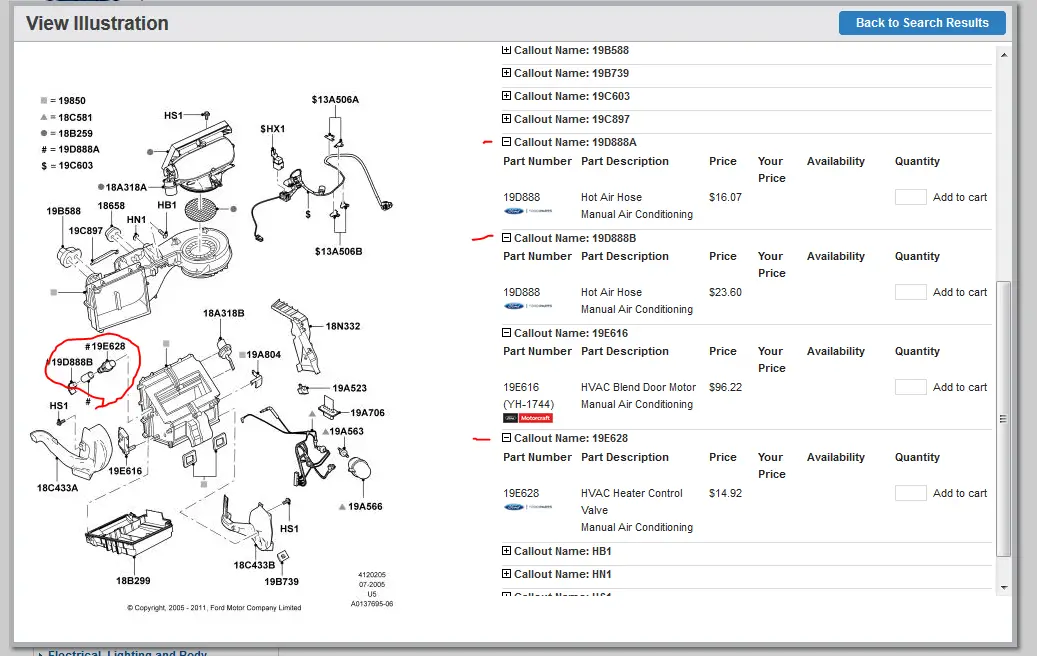1037x656 pixels.
Task: Click part number 19E628 in the table
Action: pos(521,493)
